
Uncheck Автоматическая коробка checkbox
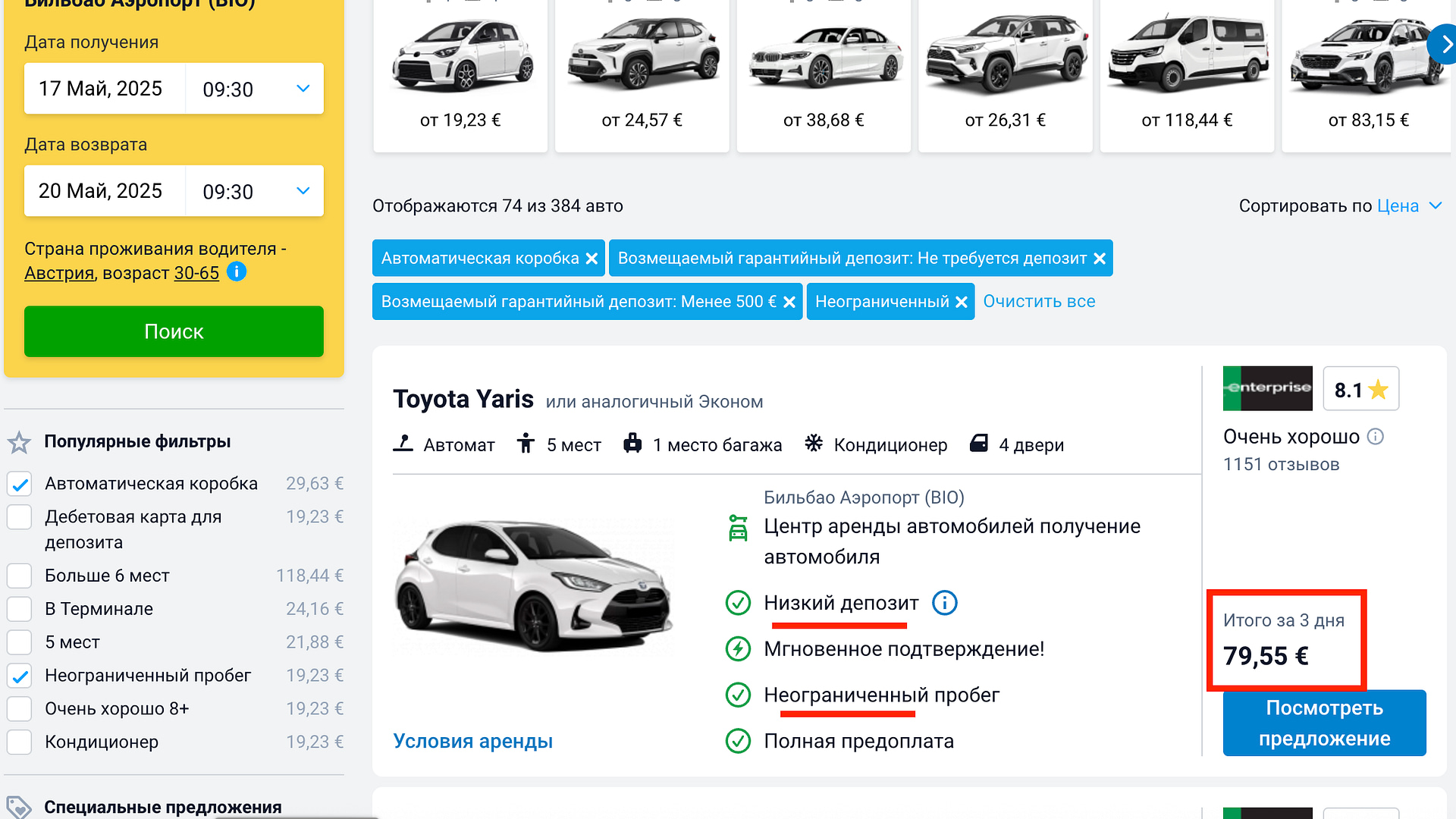coord(20,484)
